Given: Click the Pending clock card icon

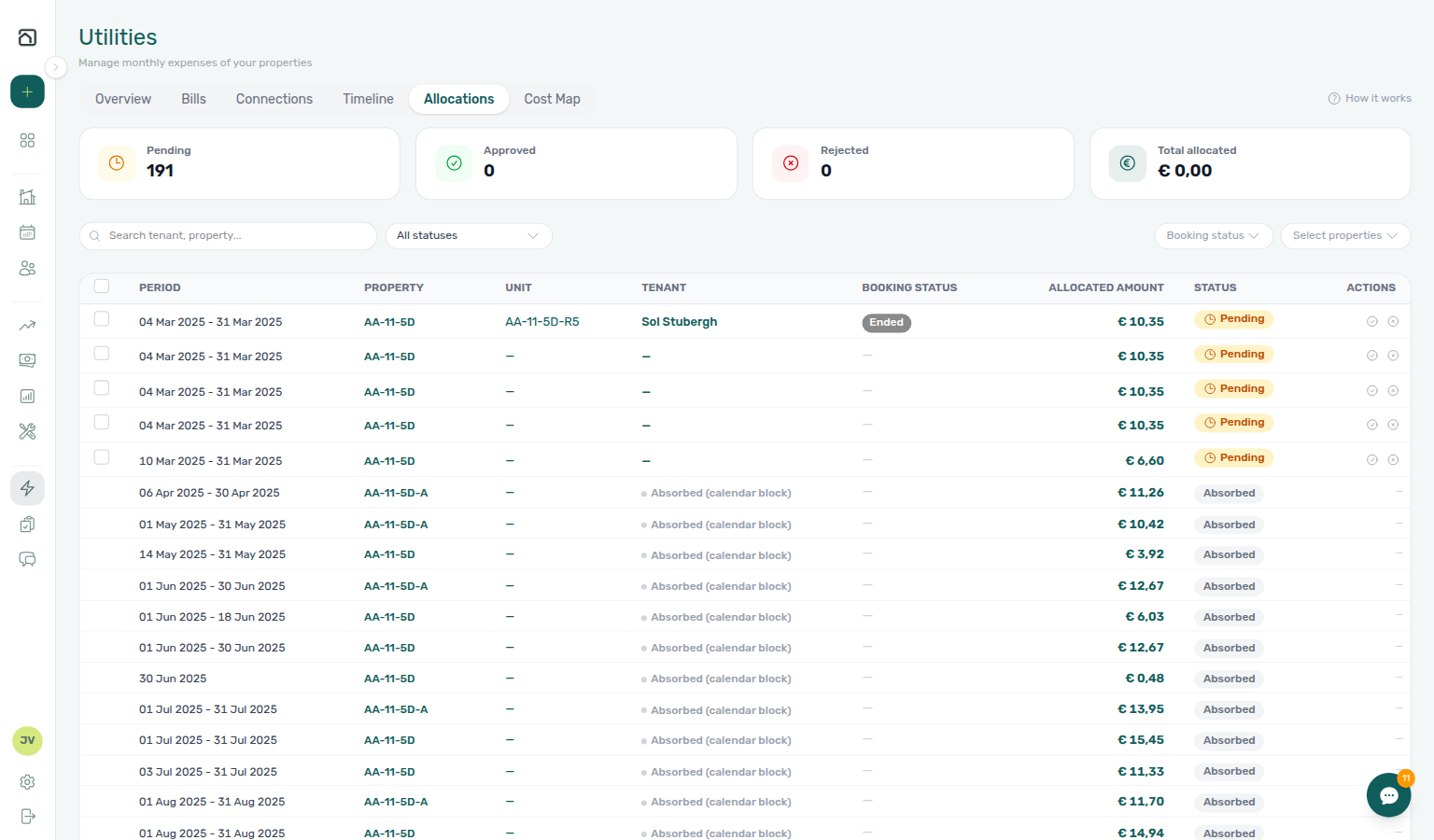Looking at the screenshot, I should coord(117,163).
